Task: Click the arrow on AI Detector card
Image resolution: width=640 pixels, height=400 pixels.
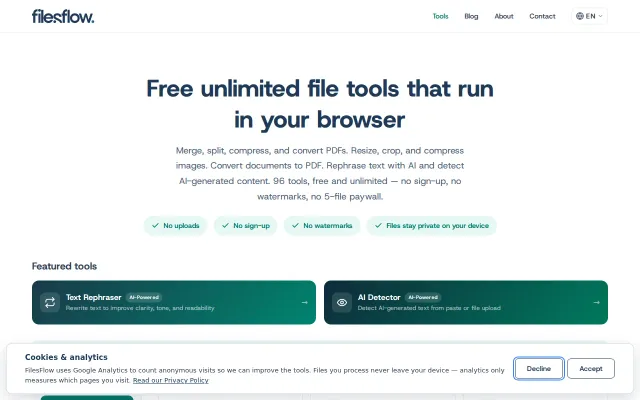Action: [597, 302]
